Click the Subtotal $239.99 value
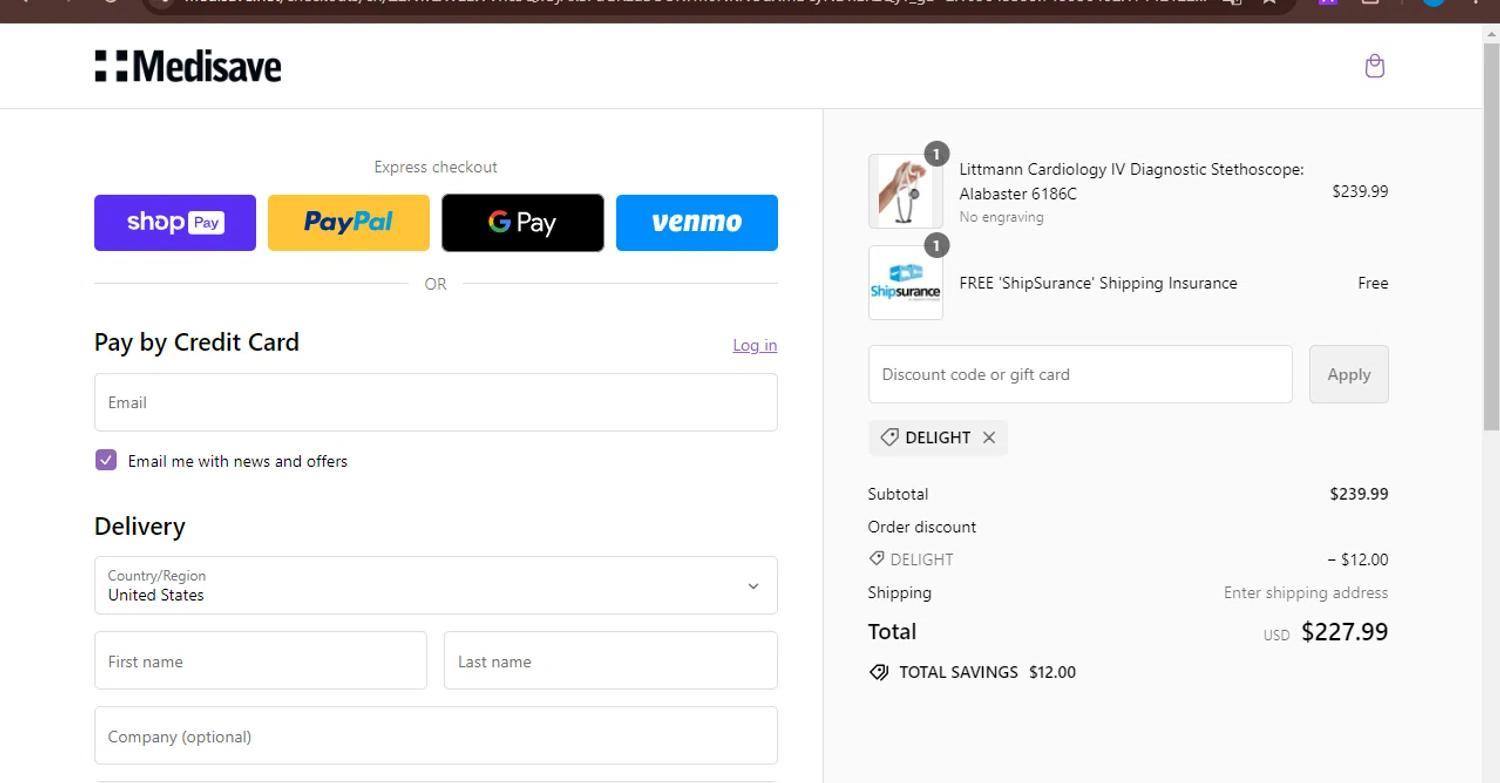The width and height of the screenshot is (1500, 783). (x=1359, y=494)
